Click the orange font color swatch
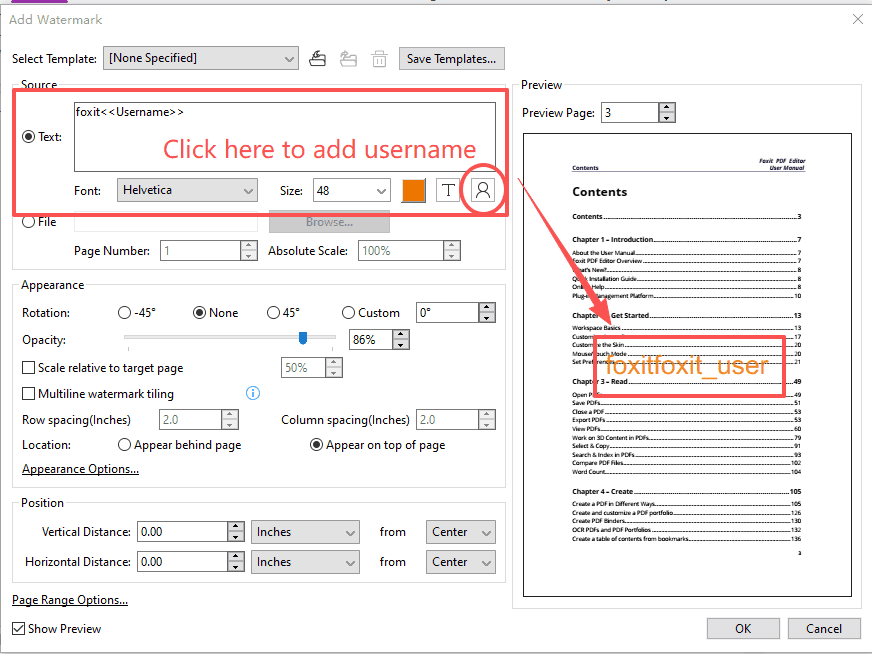Image resolution: width=872 pixels, height=654 pixels. (414, 190)
